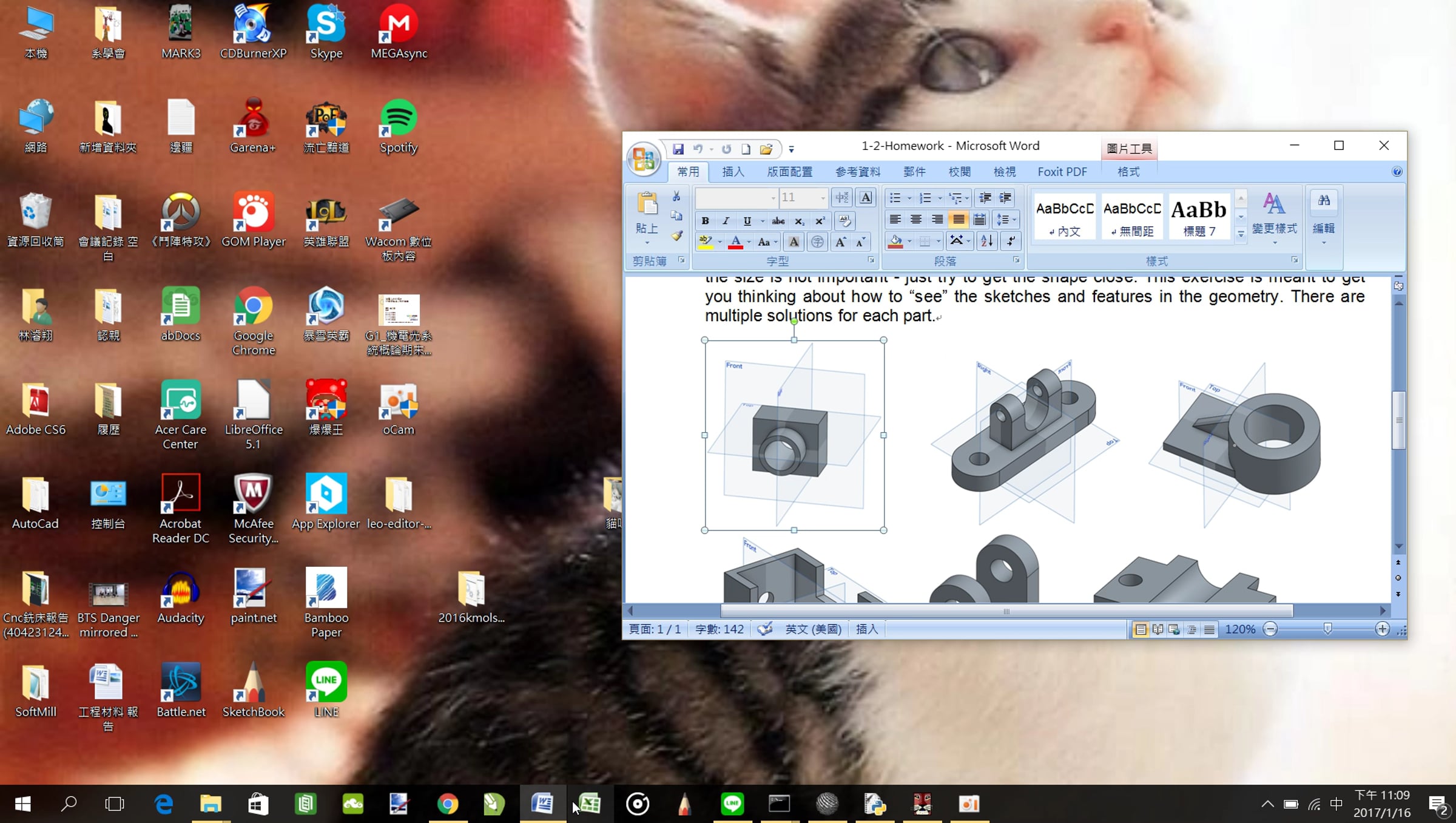The width and height of the screenshot is (1456, 823).
Task: Click the 變更樣式 button
Action: (1275, 218)
